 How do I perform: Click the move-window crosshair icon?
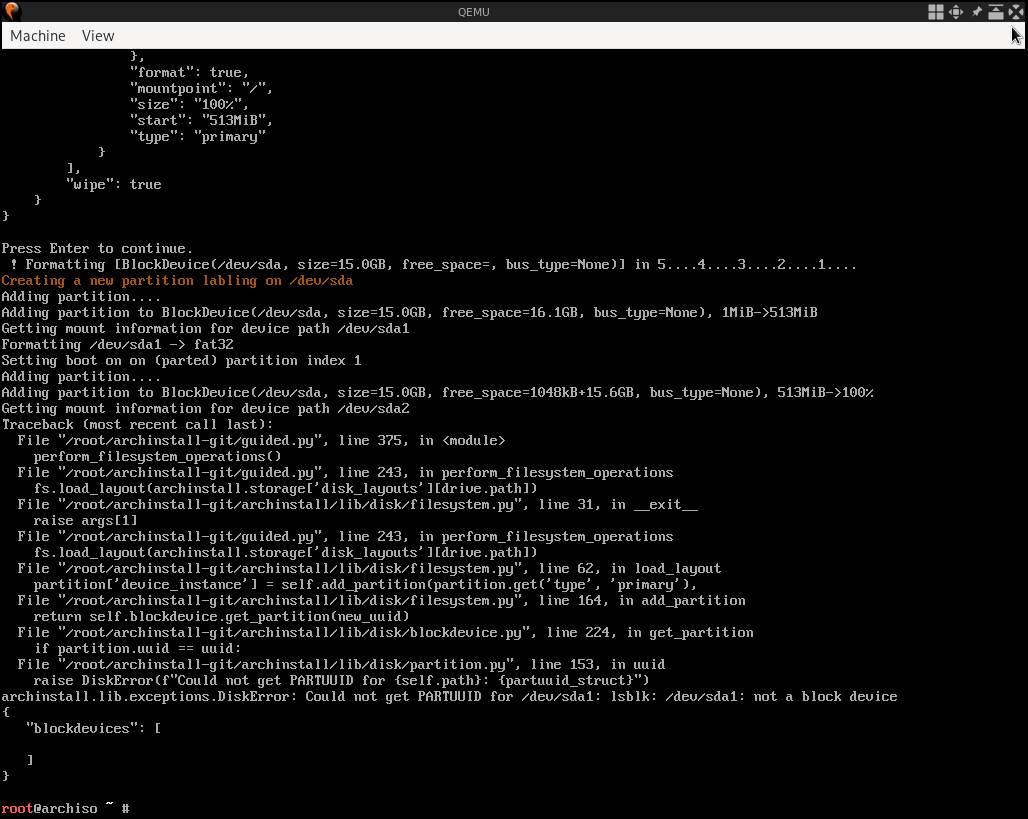[x=956, y=11]
